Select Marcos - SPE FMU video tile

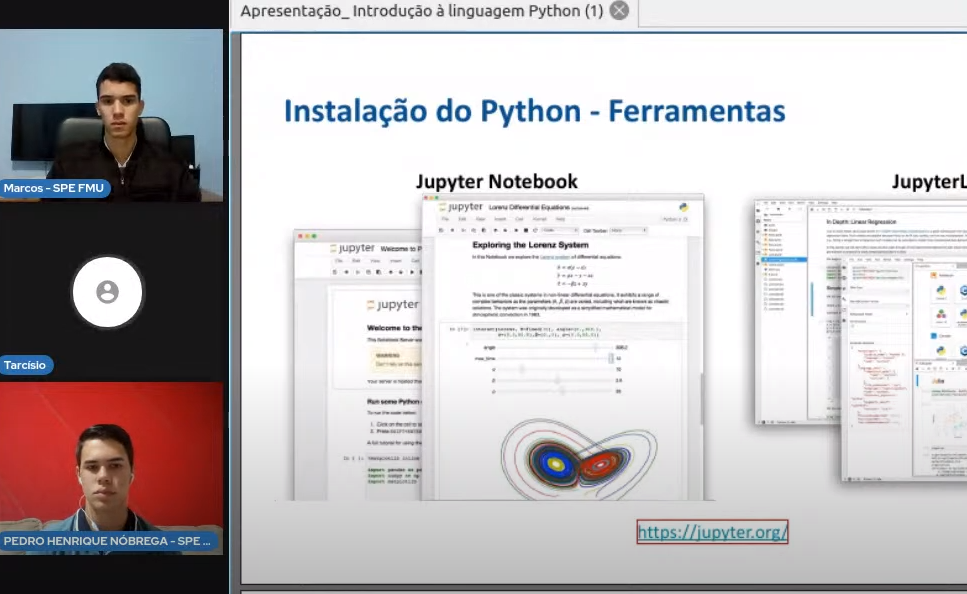tap(112, 115)
